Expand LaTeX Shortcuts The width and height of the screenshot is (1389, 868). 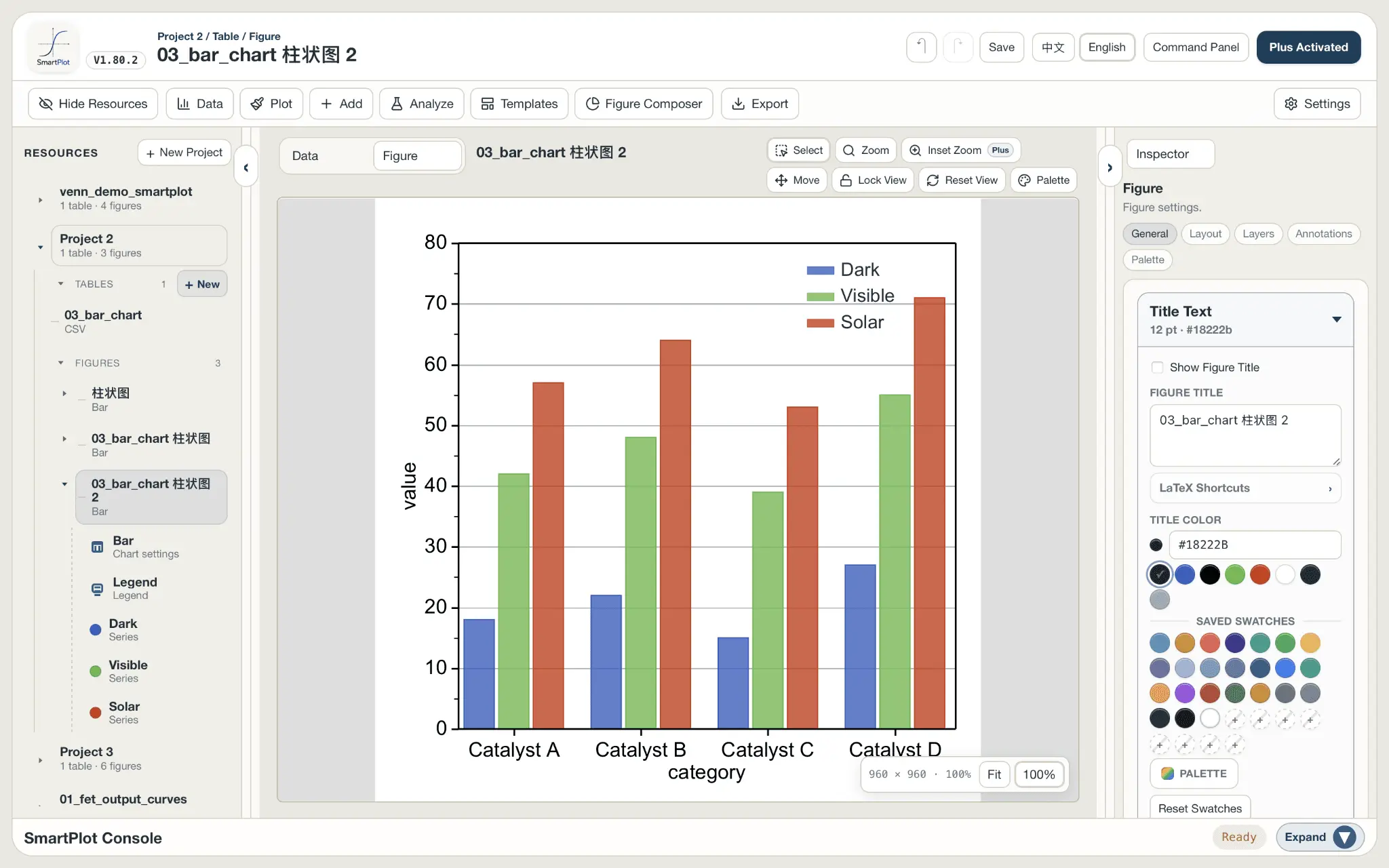[x=1245, y=488]
